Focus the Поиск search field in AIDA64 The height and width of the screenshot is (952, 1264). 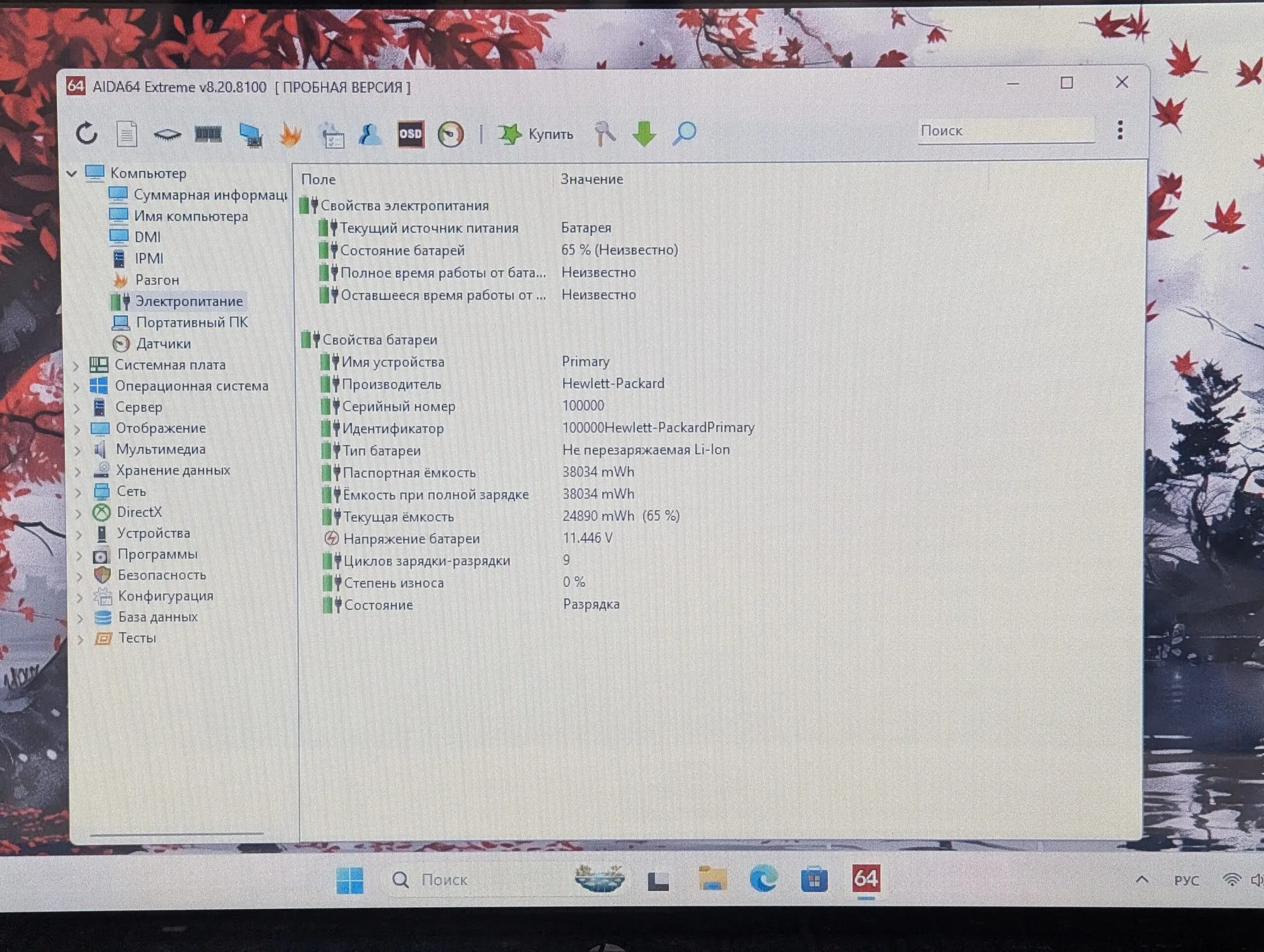pyautogui.click(x=1006, y=130)
